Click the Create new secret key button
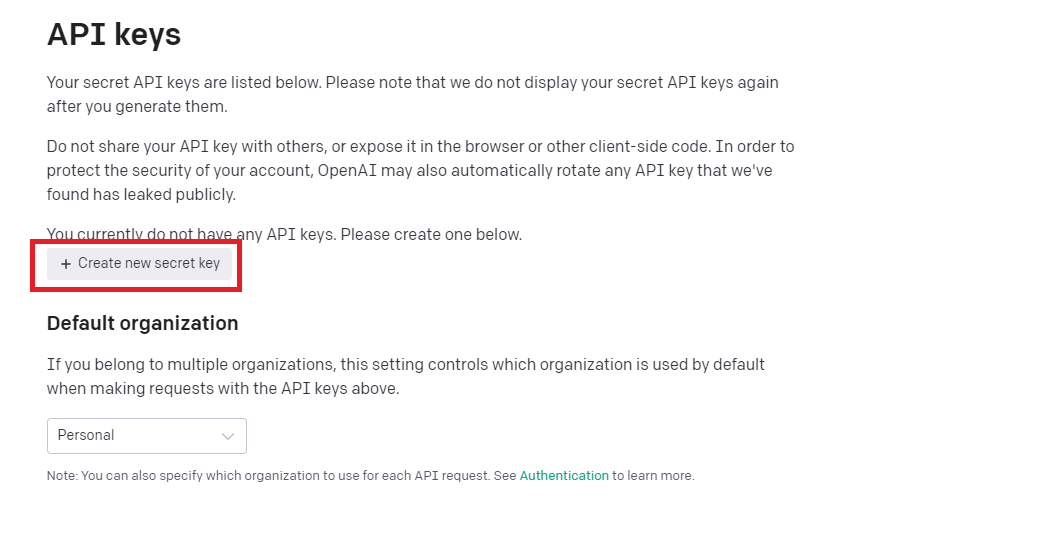The width and height of the screenshot is (1046, 540). [140, 264]
